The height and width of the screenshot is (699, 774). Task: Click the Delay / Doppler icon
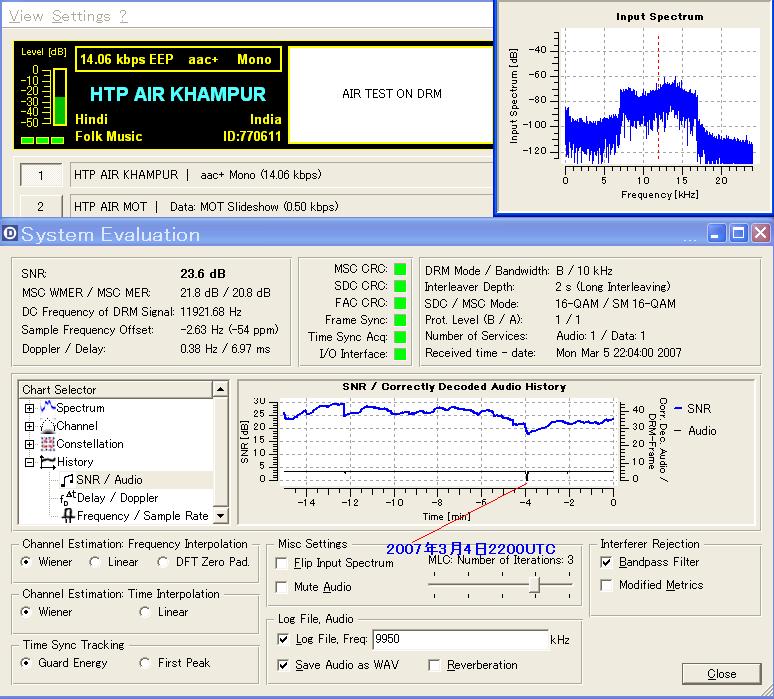click(68, 498)
